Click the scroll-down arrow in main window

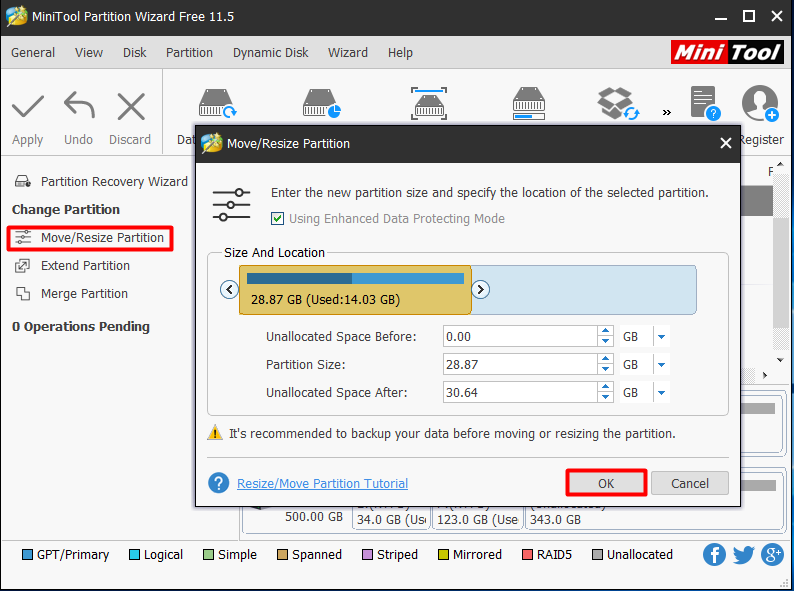[780, 360]
